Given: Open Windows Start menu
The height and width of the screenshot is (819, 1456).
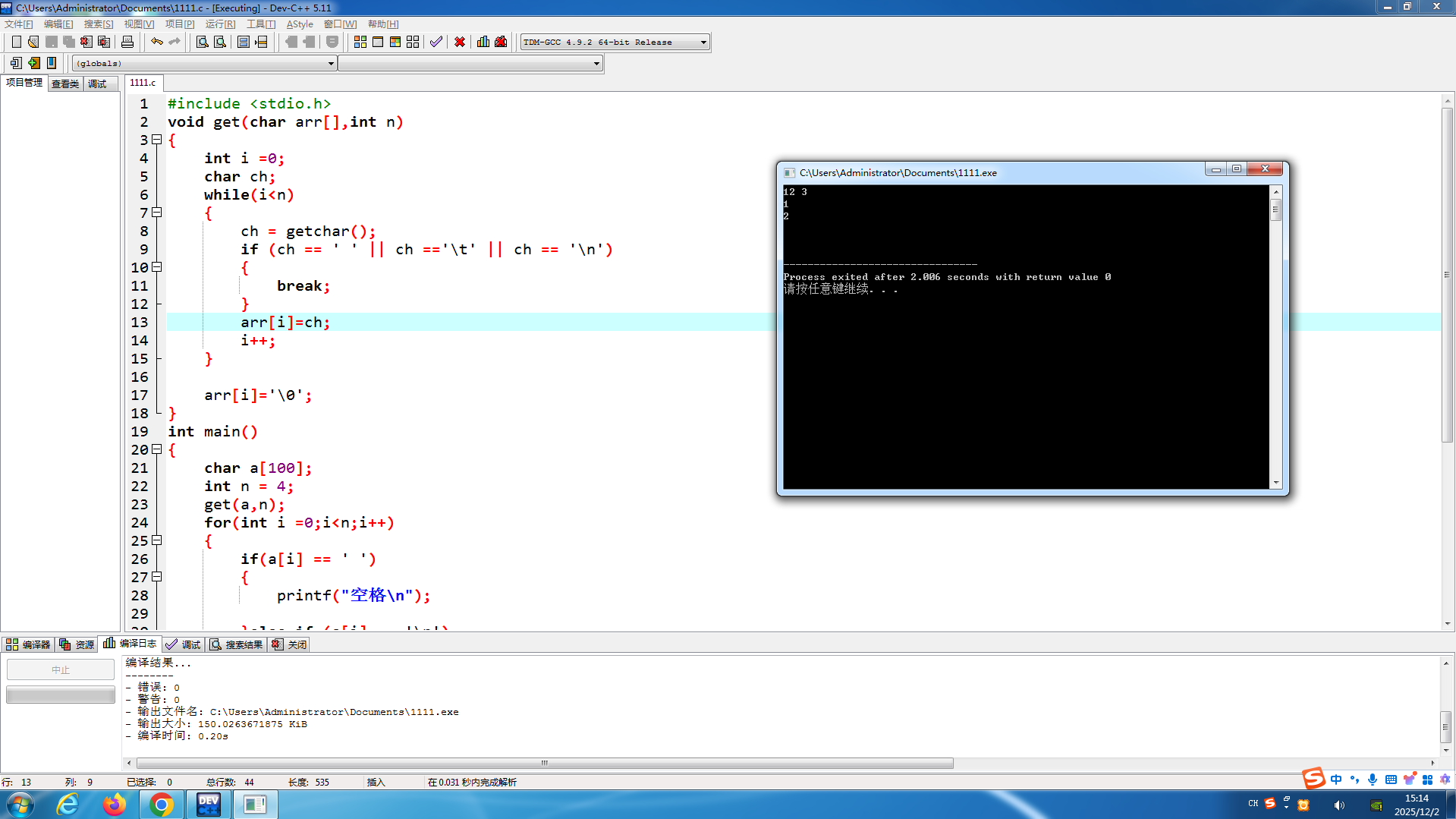Looking at the screenshot, I should (x=20, y=805).
